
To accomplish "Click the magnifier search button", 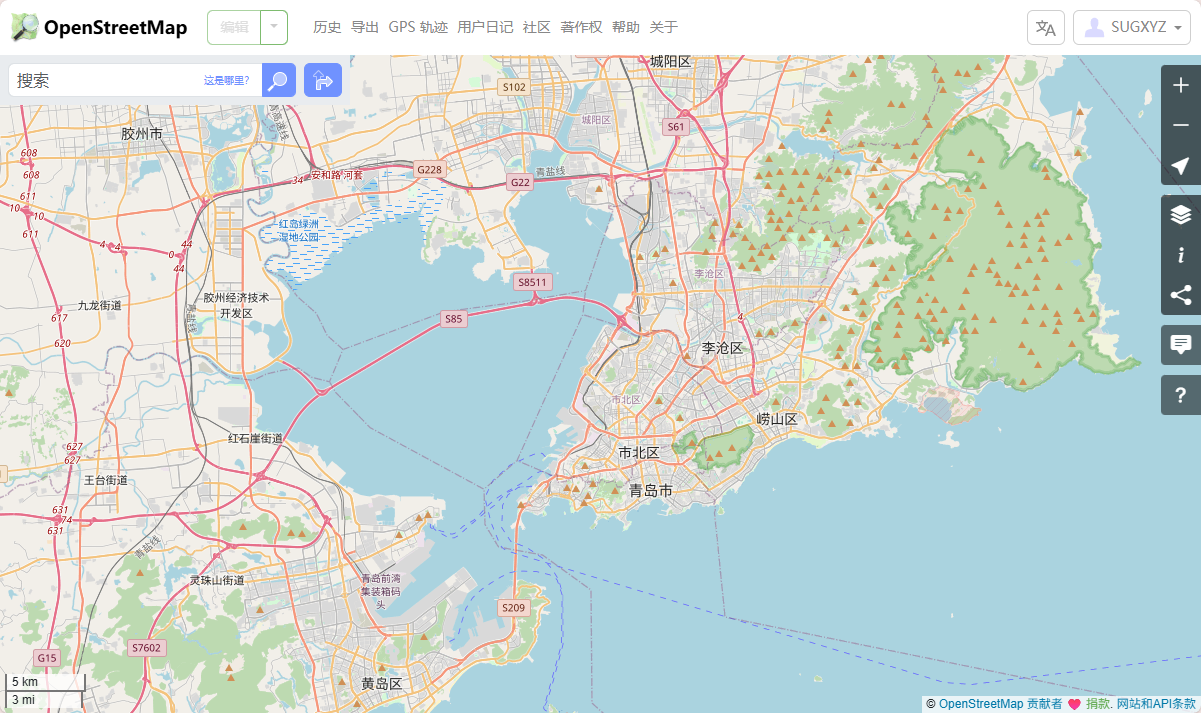I will click(279, 81).
